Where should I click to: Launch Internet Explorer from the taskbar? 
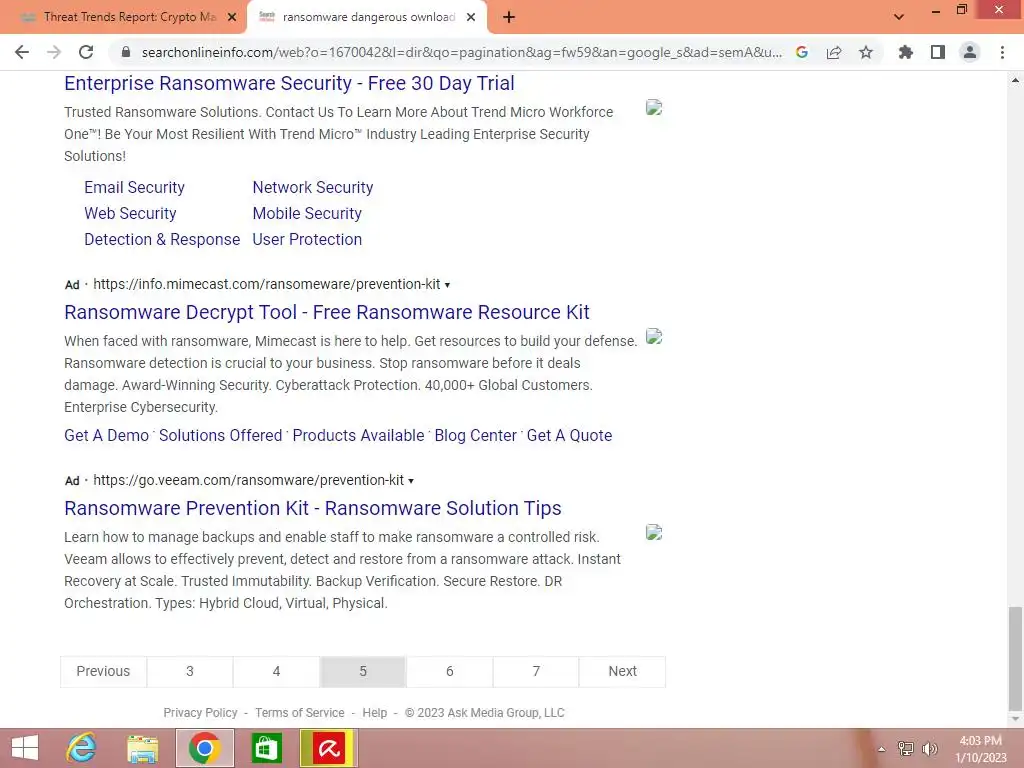pyautogui.click(x=82, y=748)
